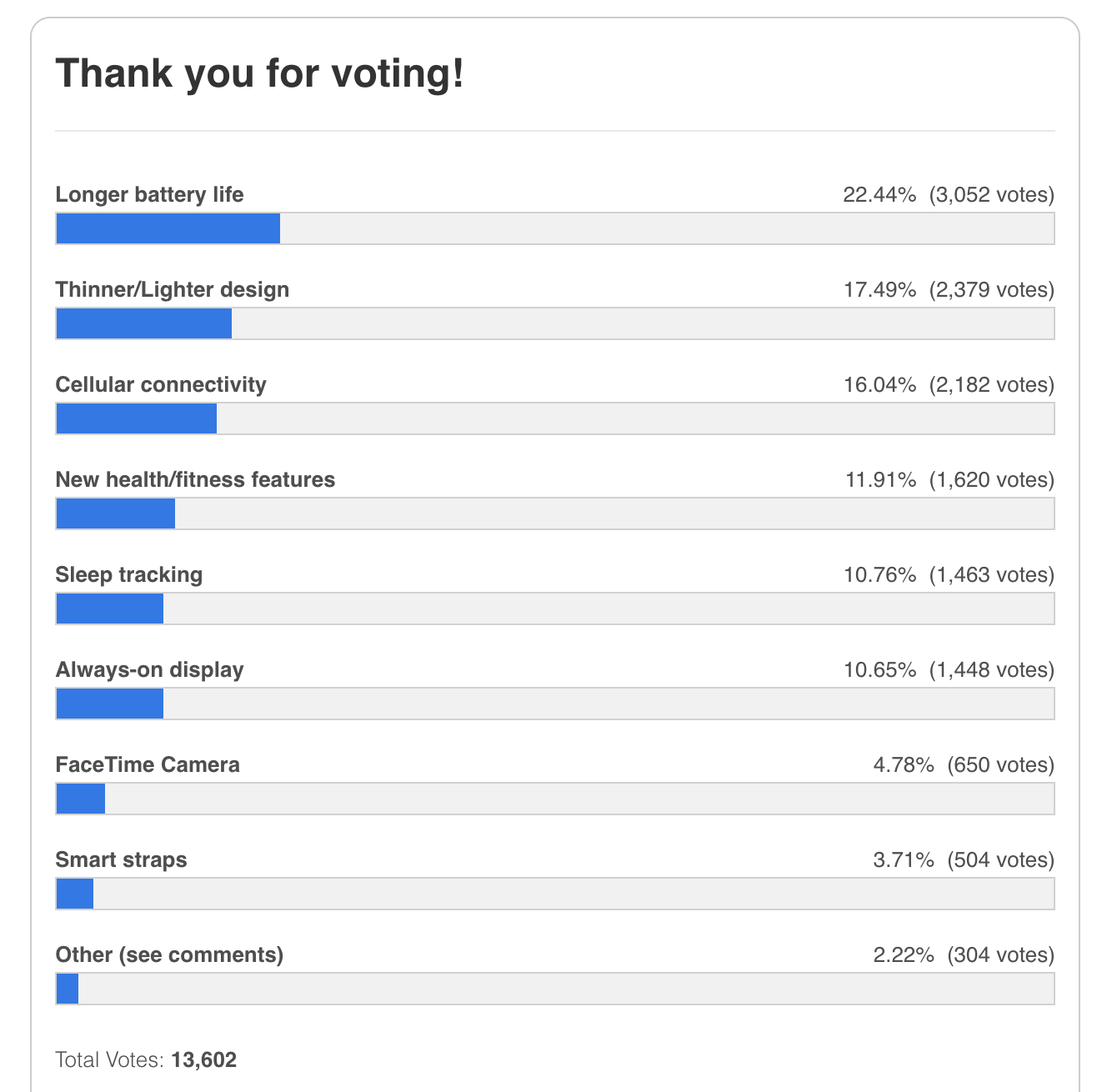Click the Thinner/Lighter design progress bar
Viewport: 1107px width, 1092px height.
[x=554, y=323]
